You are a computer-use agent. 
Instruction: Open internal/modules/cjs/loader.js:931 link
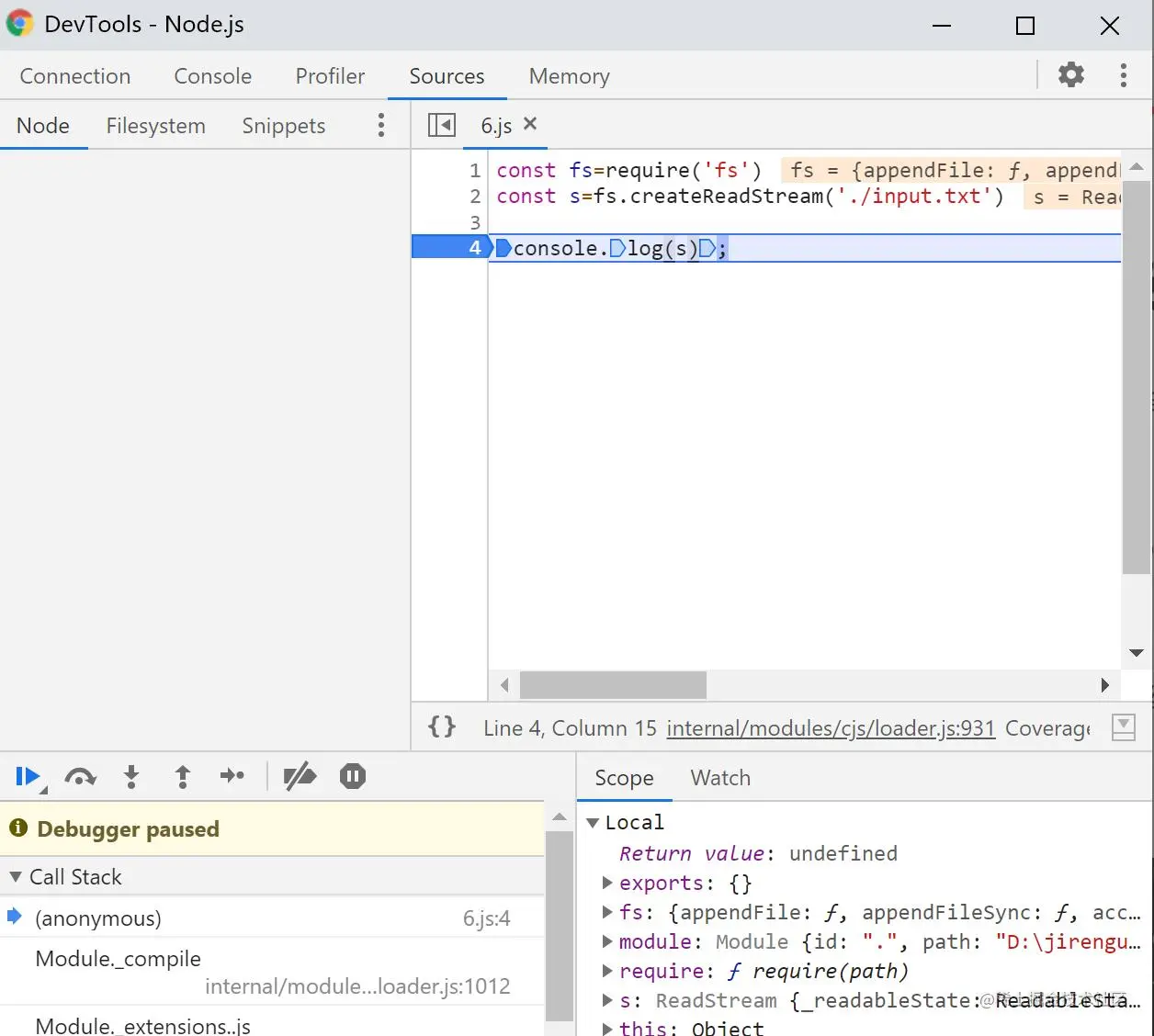[x=831, y=728]
